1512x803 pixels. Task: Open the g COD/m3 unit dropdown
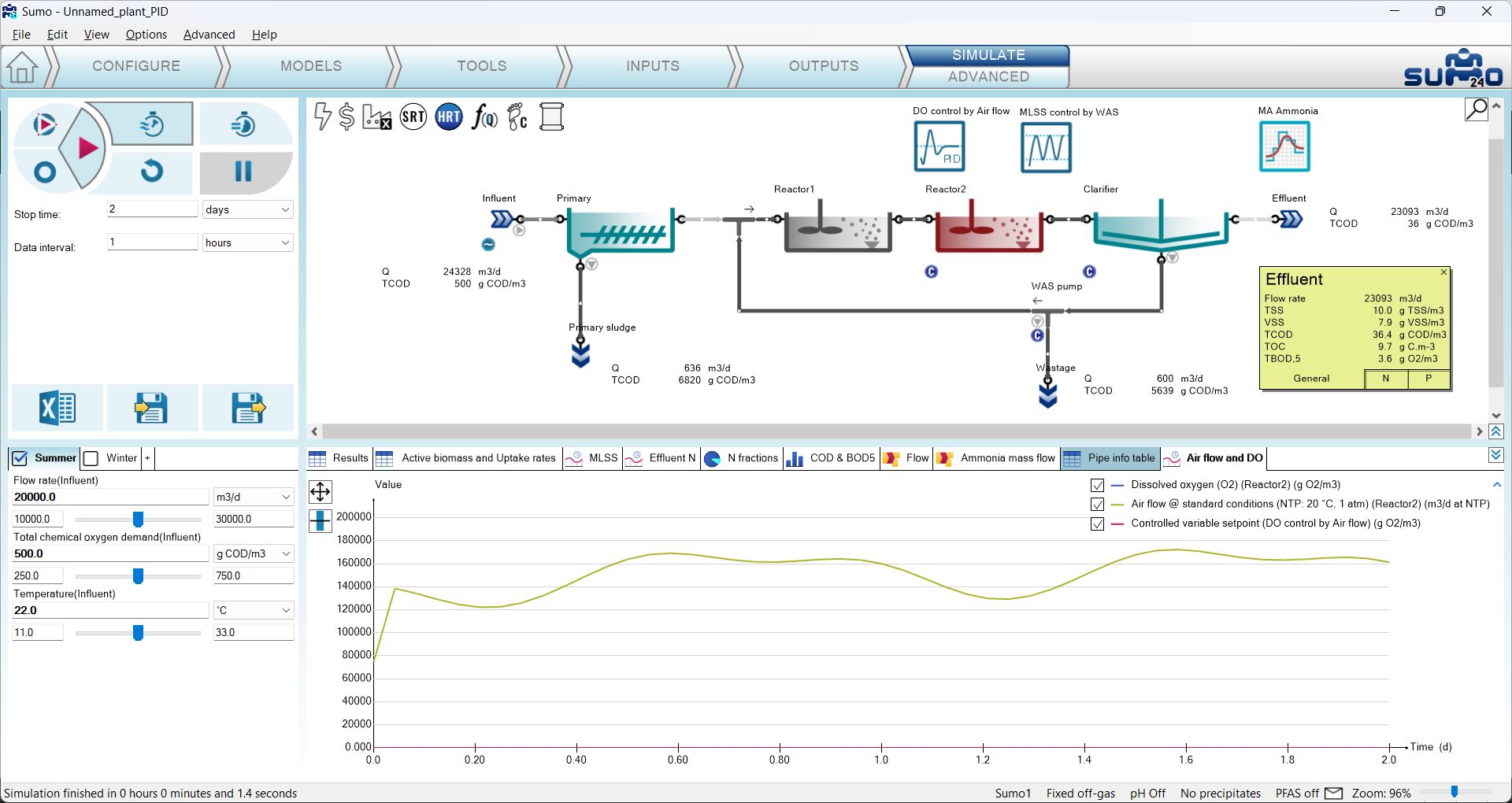coord(253,553)
